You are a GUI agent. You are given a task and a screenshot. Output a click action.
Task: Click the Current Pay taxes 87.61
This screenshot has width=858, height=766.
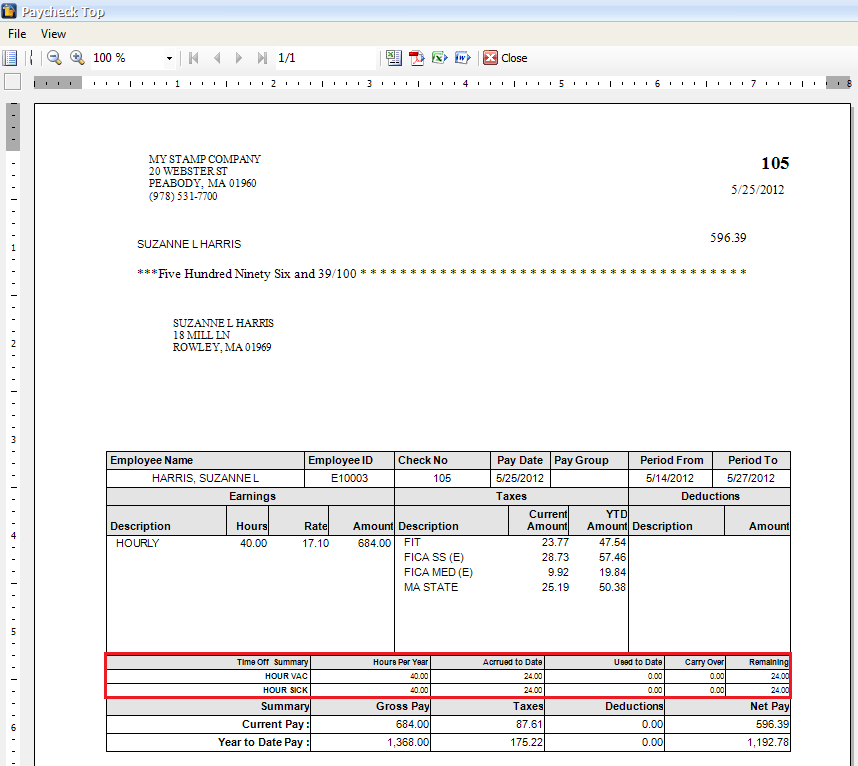tap(529, 724)
